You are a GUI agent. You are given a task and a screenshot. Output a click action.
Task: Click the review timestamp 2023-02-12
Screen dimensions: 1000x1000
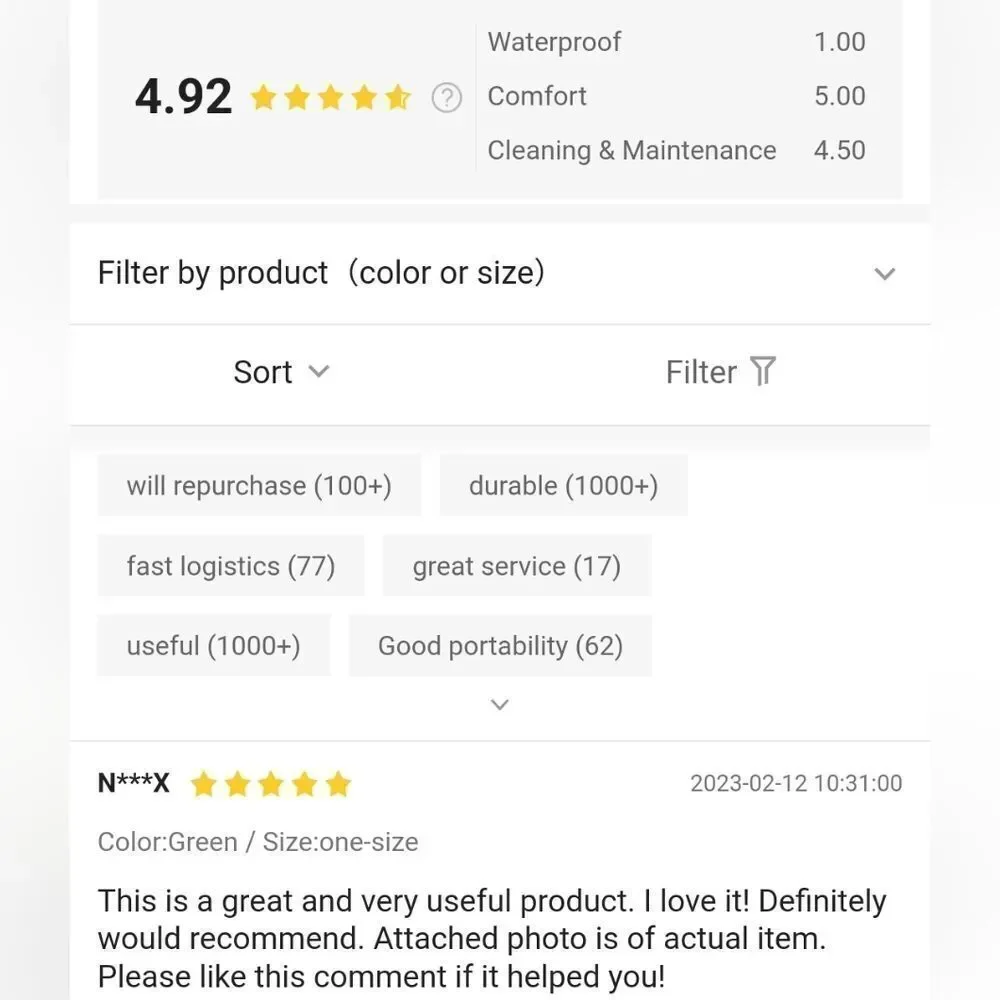coord(796,783)
